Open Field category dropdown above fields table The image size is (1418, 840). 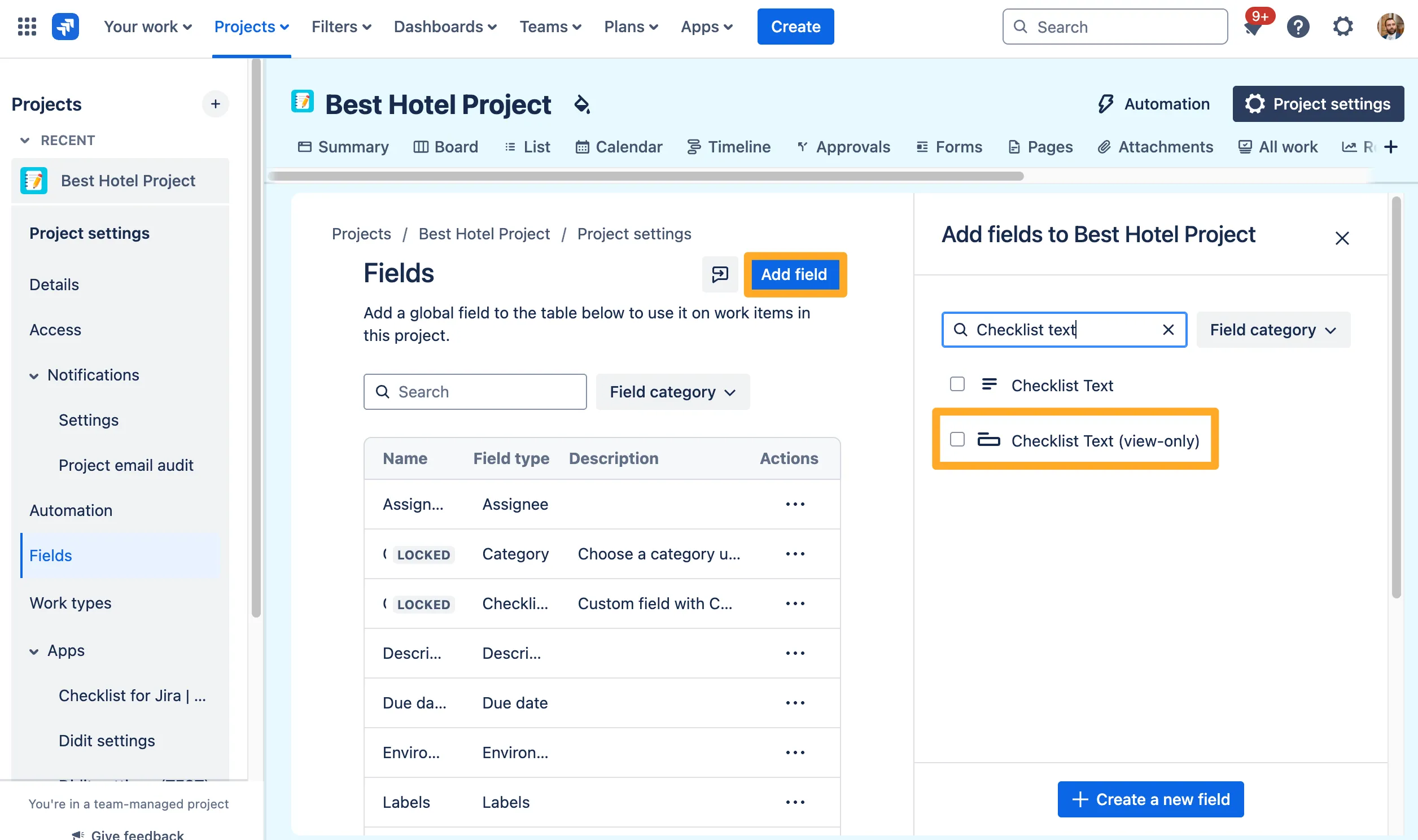tap(672, 392)
